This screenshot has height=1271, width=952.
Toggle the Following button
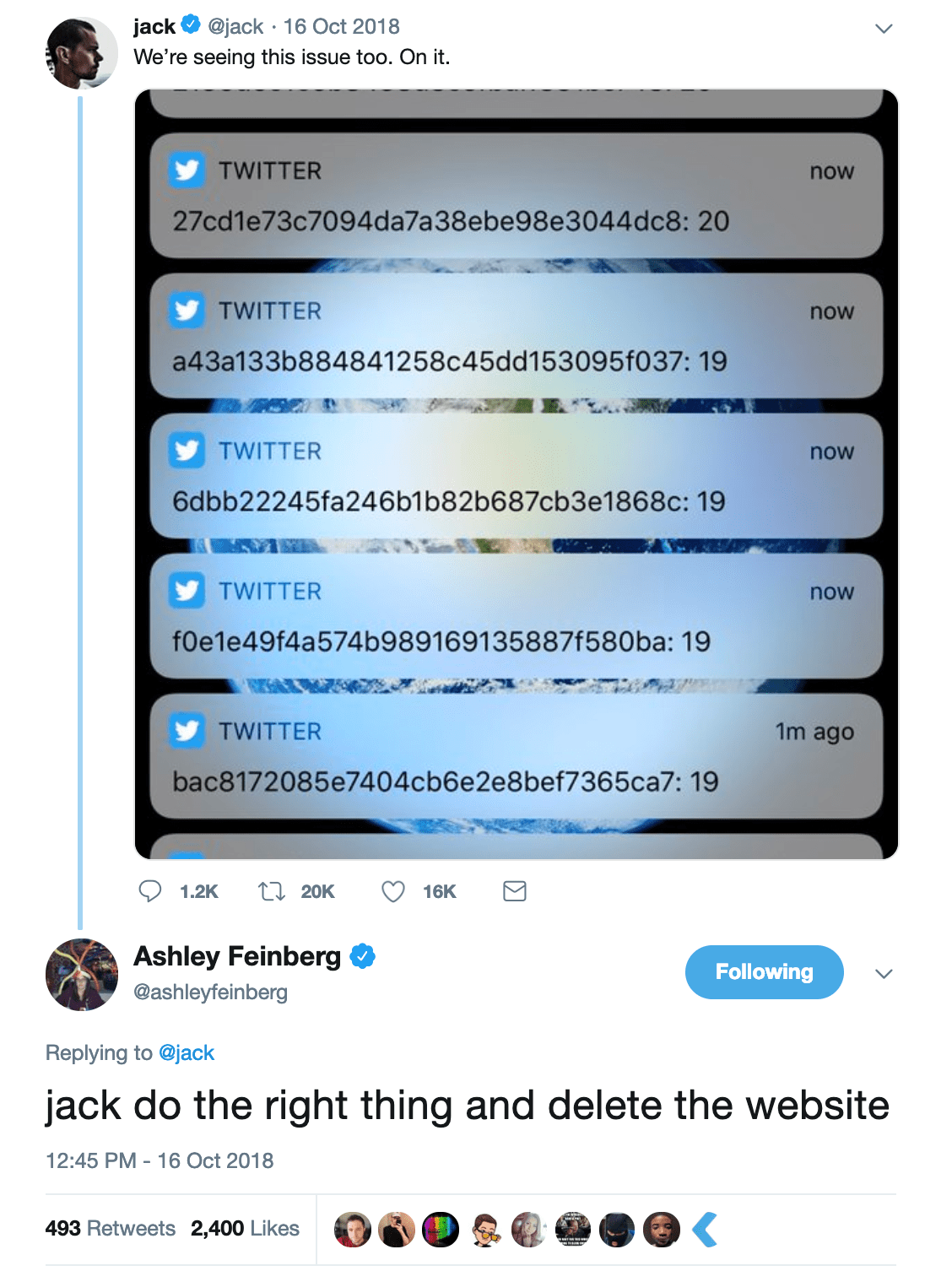coord(764,972)
